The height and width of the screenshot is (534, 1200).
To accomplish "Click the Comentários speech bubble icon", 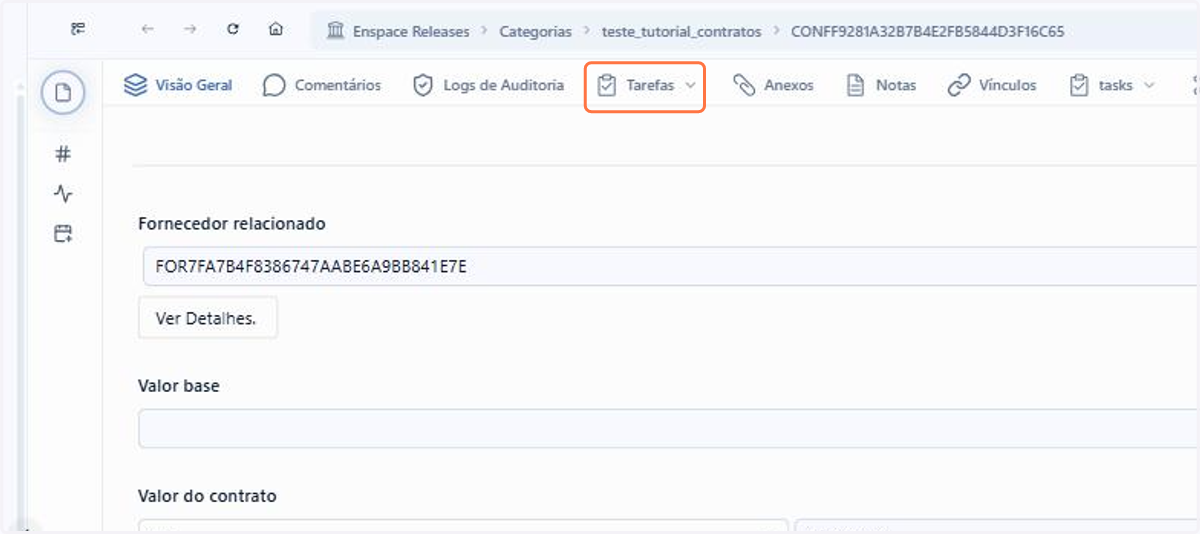I will 274,85.
